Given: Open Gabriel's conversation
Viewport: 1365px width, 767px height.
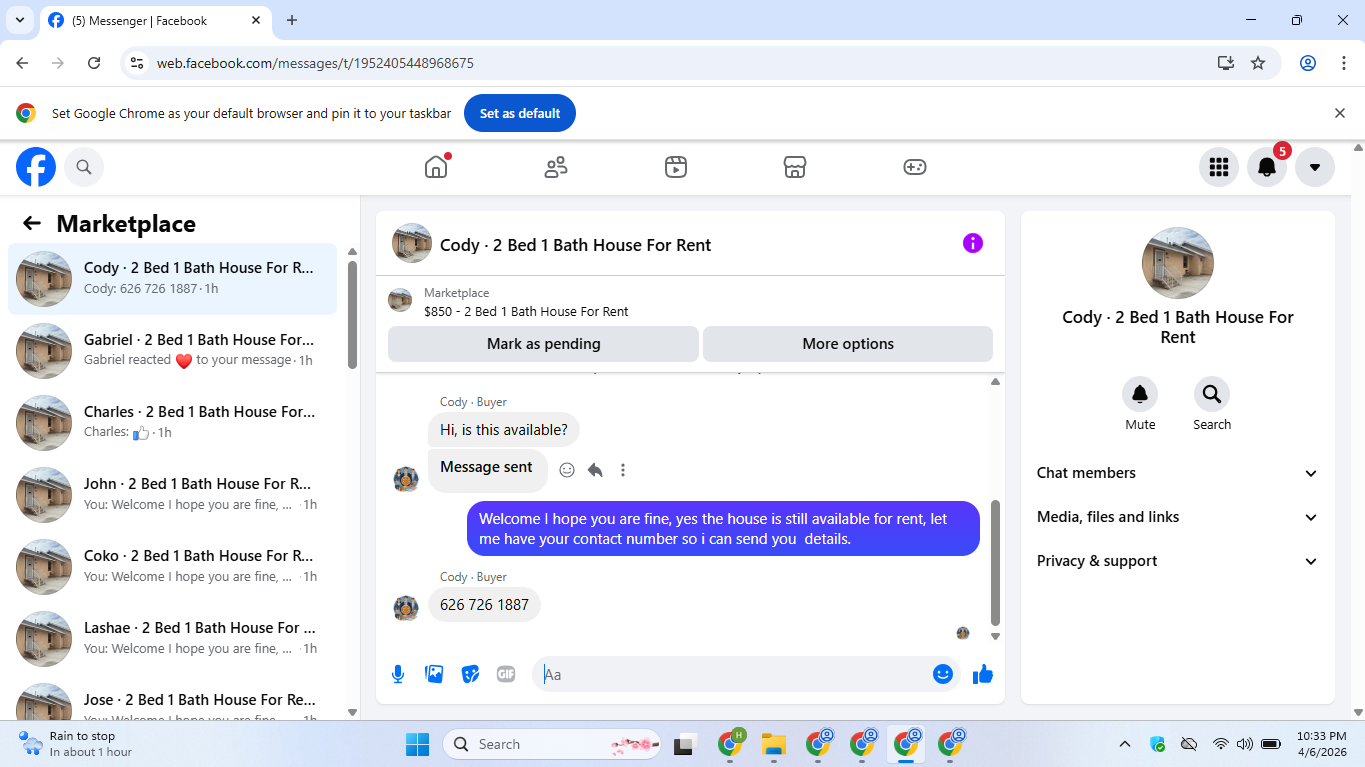Looking at the screenshot, I should tap(172, 350).
